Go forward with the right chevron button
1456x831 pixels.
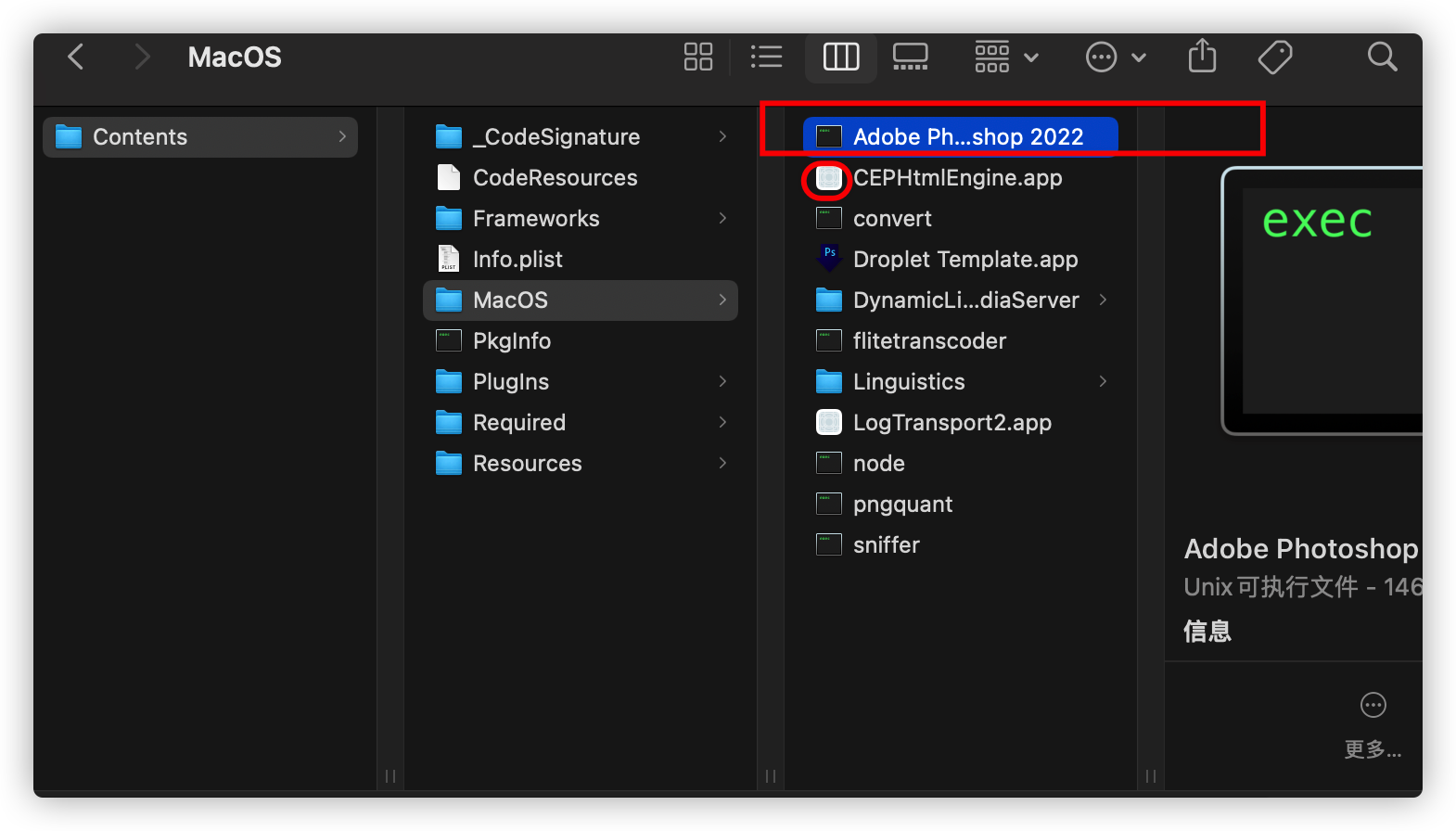(141, 57)
